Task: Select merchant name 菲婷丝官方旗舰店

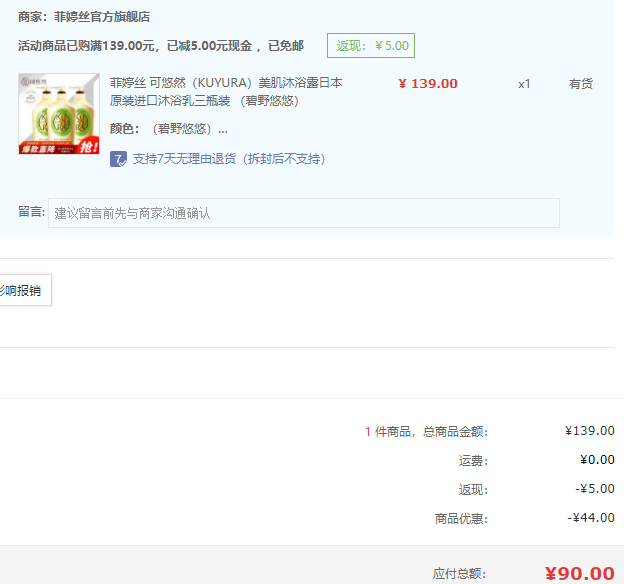Action: coord(102,17)
